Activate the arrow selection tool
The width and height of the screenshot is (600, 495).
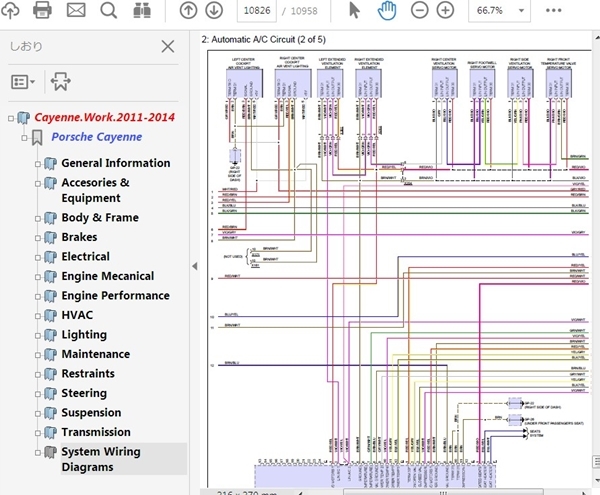coord(354,11)
